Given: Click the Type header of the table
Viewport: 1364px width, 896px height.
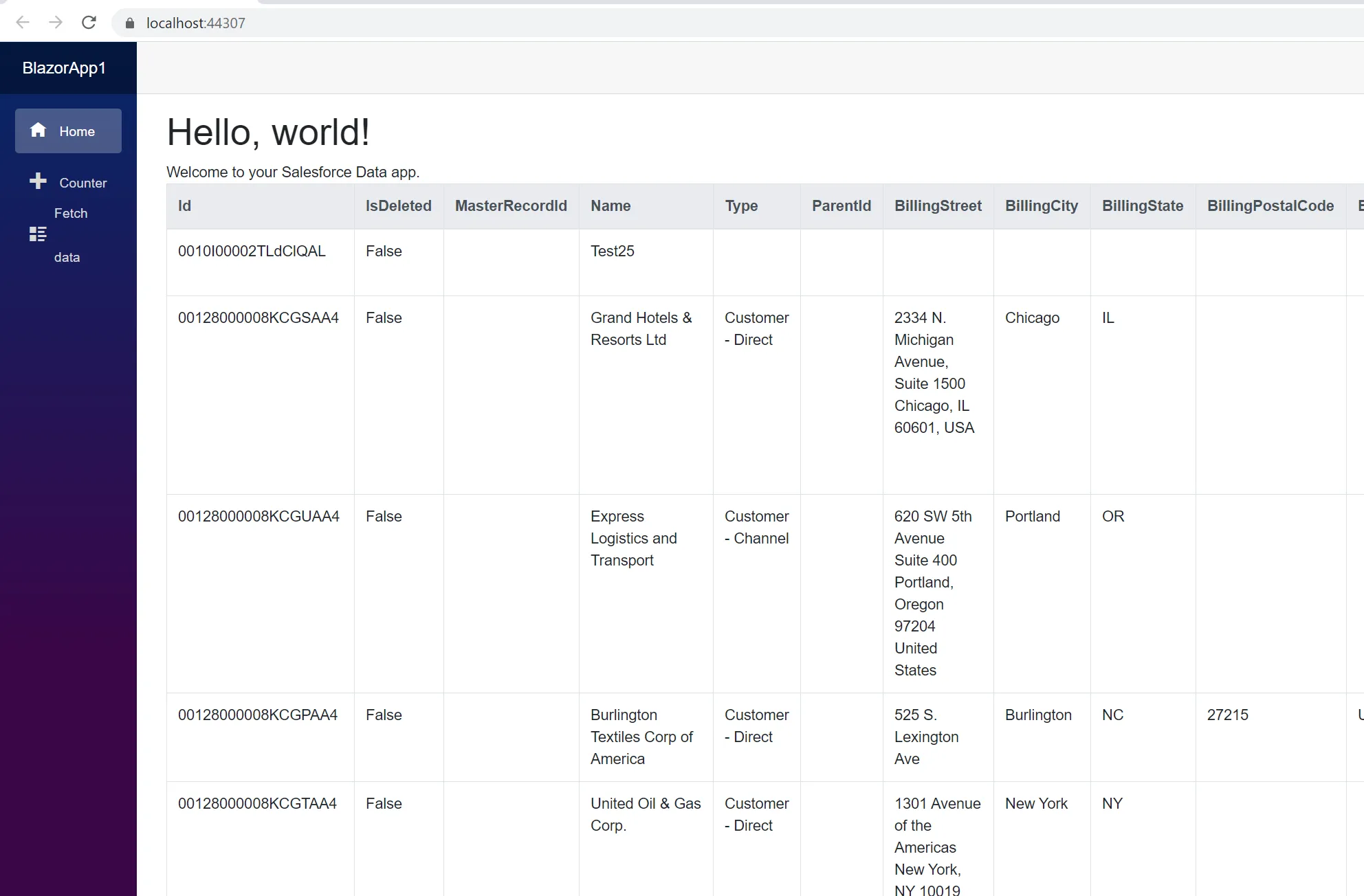Looking at the screenshot, I should tap(741, 205).
